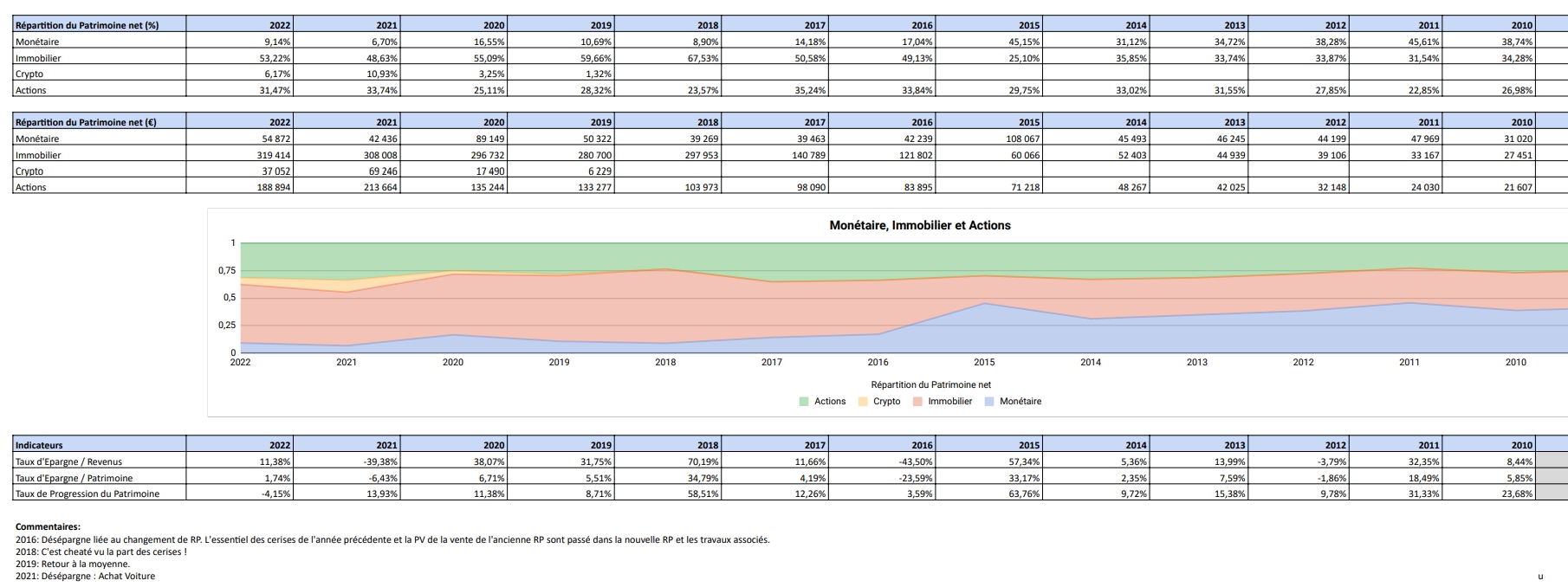Select the comment "2021: Désépargne : Achat Voiture"
The width and height of the screenshot is (1568, 587).
click(x=86, y=576)
